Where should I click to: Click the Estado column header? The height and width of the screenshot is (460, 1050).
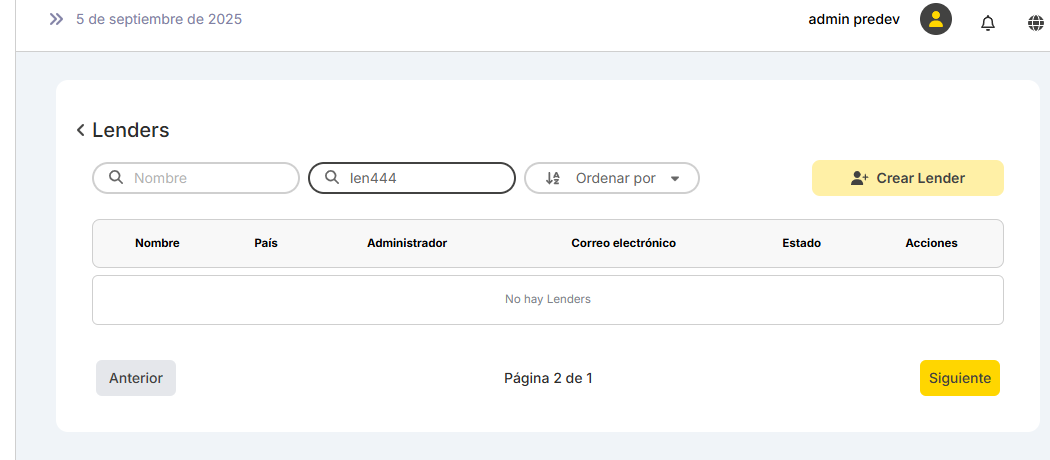pyautogui.click(x=801, y=243)
